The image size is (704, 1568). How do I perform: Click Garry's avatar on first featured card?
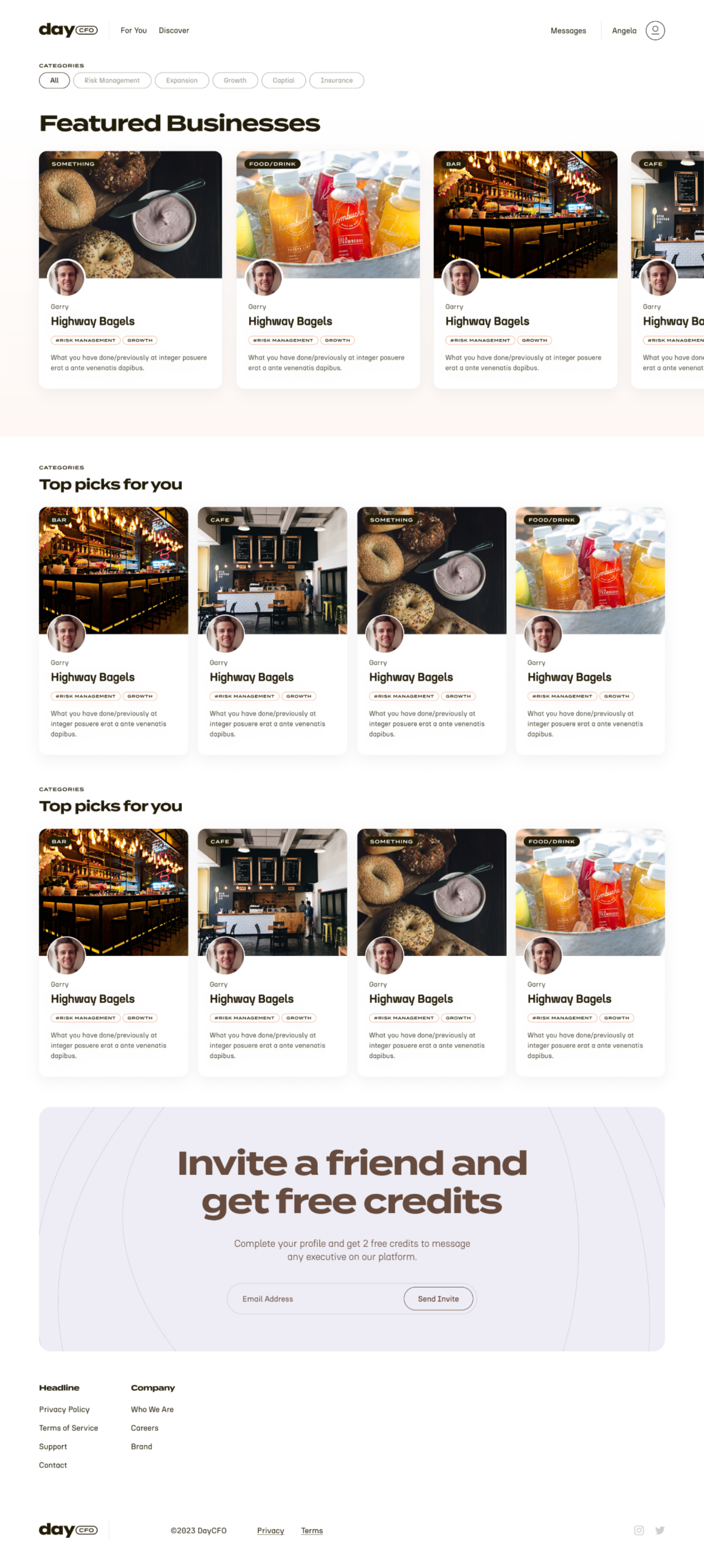coord(67,278)
